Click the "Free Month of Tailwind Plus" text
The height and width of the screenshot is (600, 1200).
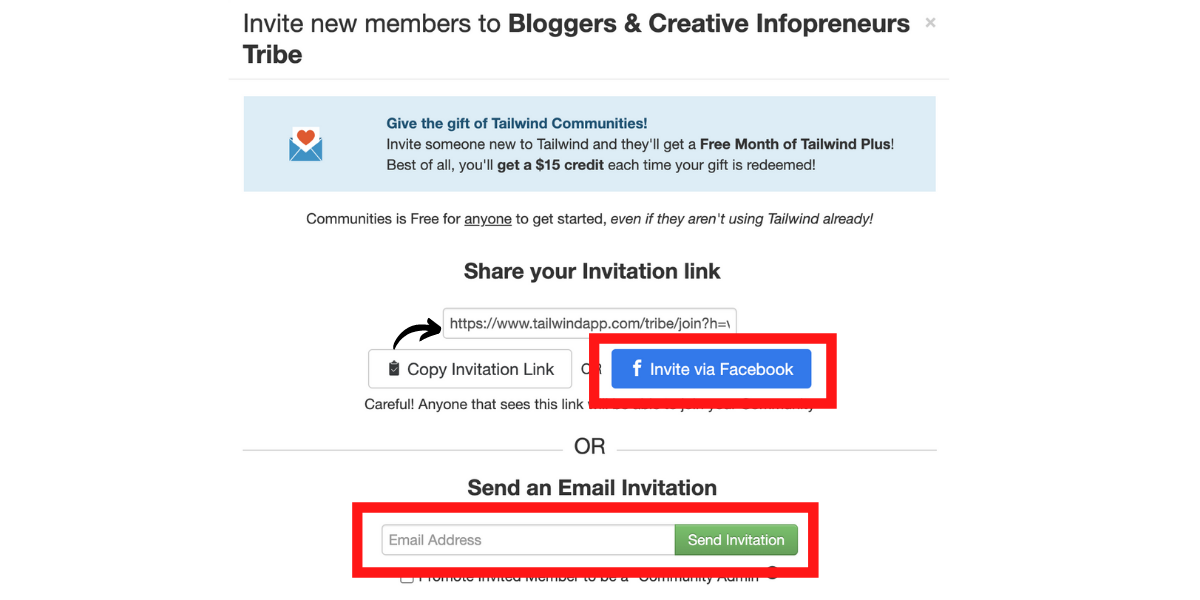(795, 144)
